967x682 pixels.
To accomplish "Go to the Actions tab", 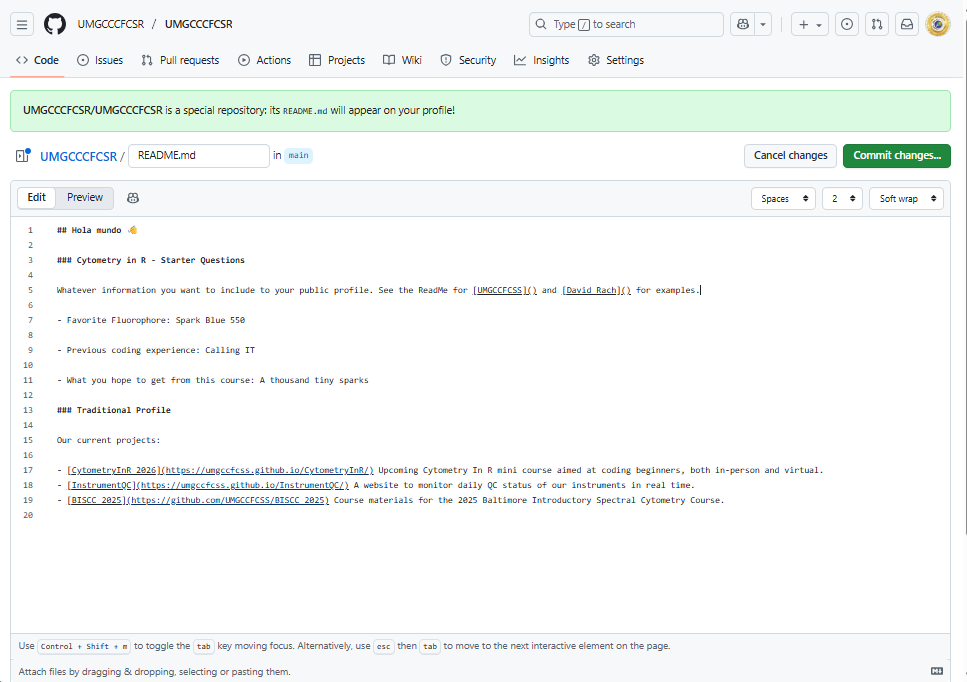I will [264, 60].
